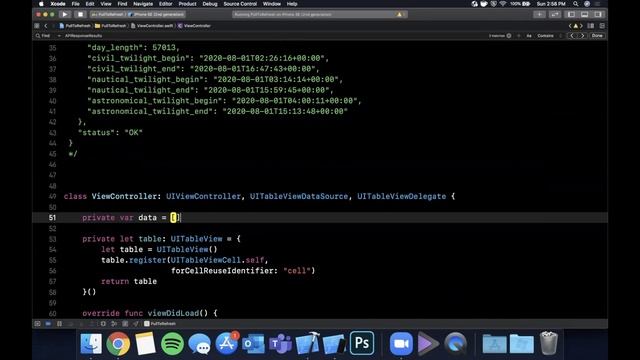Toggle the Inspectors panel visibility
640x360 pixels.
pos(598,14)
